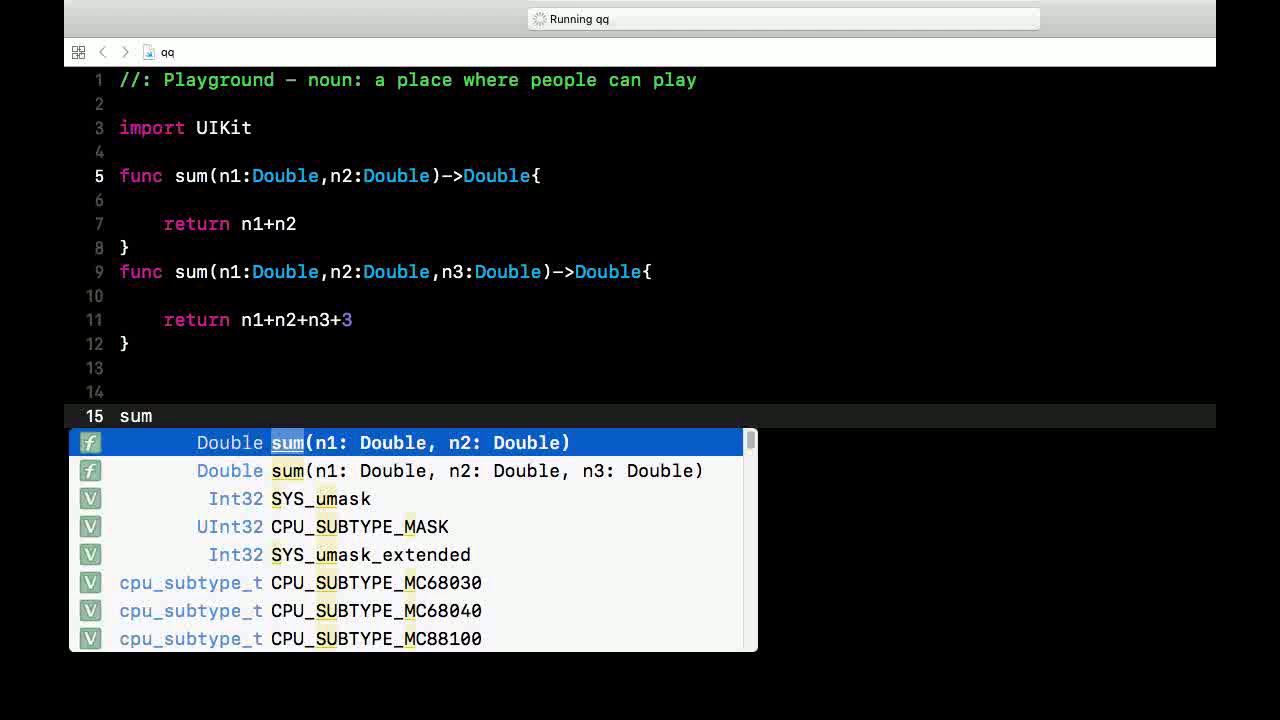This screenshot has width=1280, height=720.
Task: Click the Running qq activity status
Action: tap(784, 19)
